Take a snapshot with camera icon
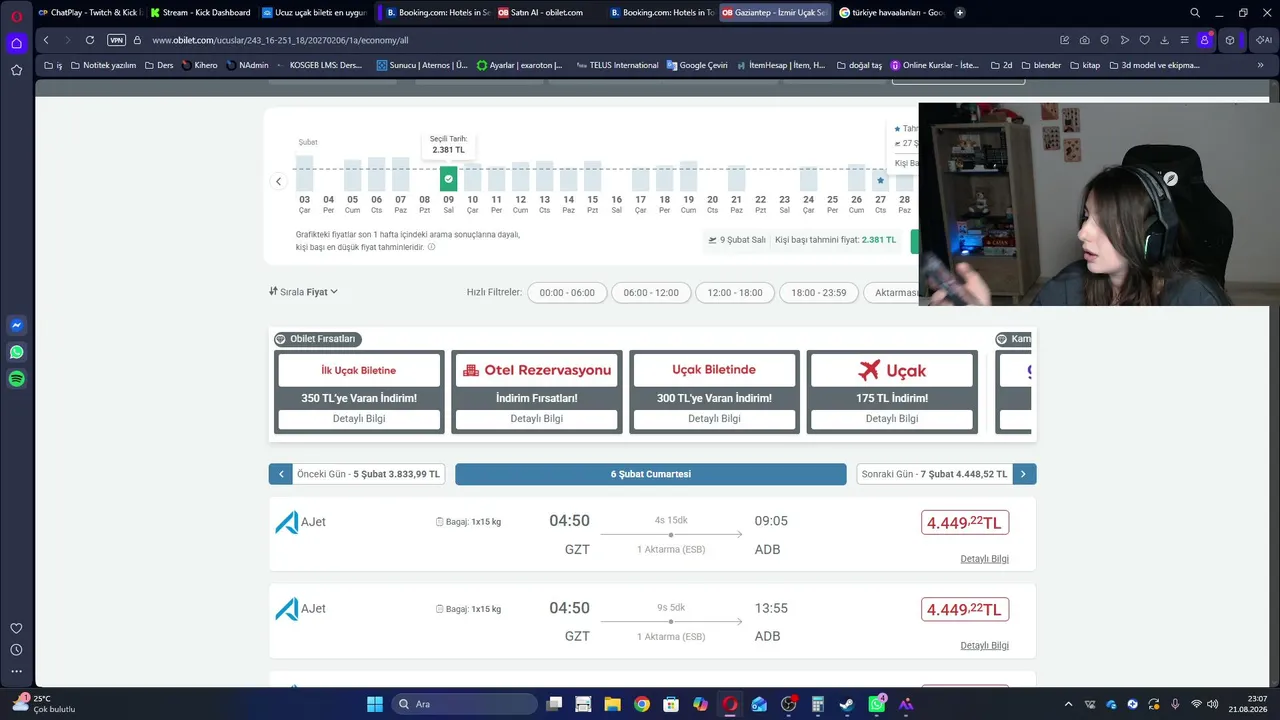Viewport: 1280px width, 720px height. click(1085, 40)
